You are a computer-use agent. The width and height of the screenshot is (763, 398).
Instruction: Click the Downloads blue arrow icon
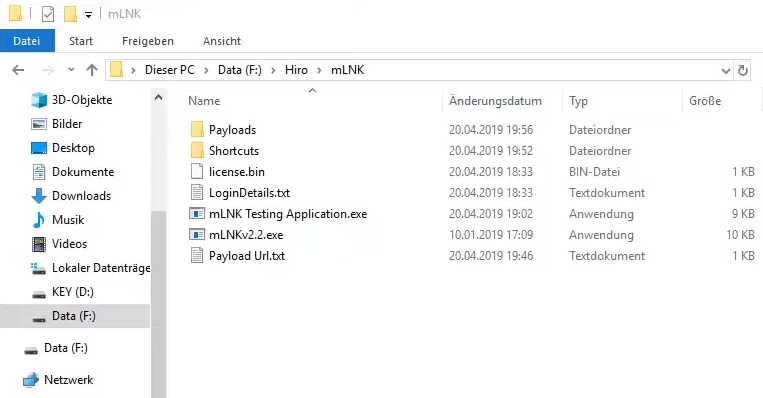(39, 196)
